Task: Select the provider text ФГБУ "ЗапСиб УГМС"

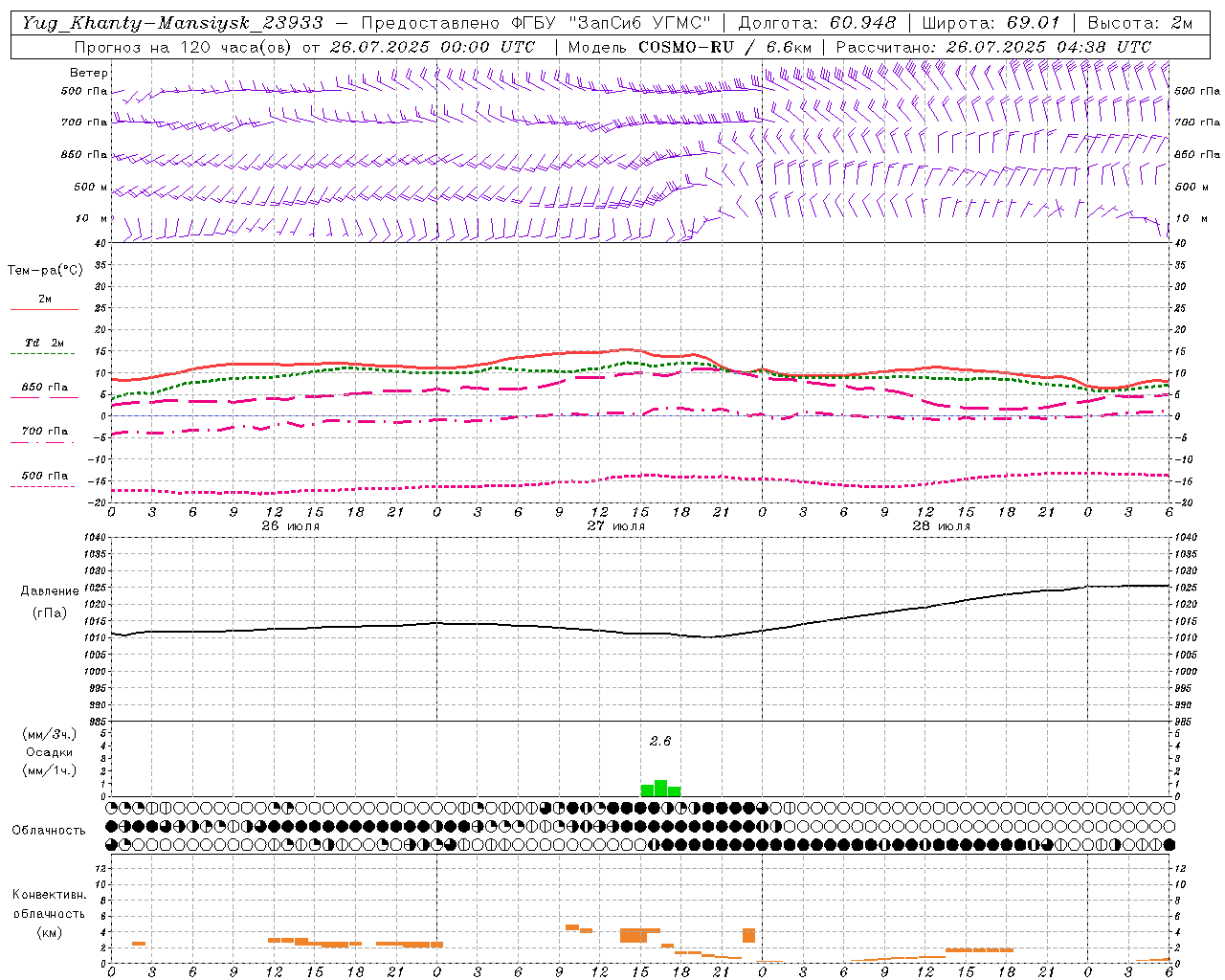Action: tap(609, 23)
